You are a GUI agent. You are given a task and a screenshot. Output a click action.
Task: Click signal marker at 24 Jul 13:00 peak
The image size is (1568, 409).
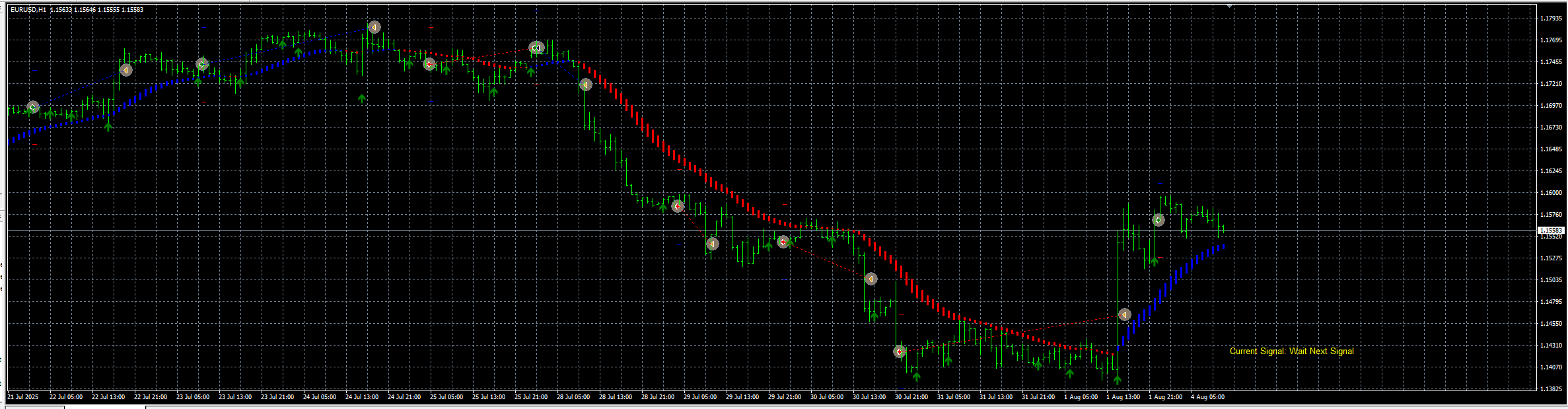374,27
